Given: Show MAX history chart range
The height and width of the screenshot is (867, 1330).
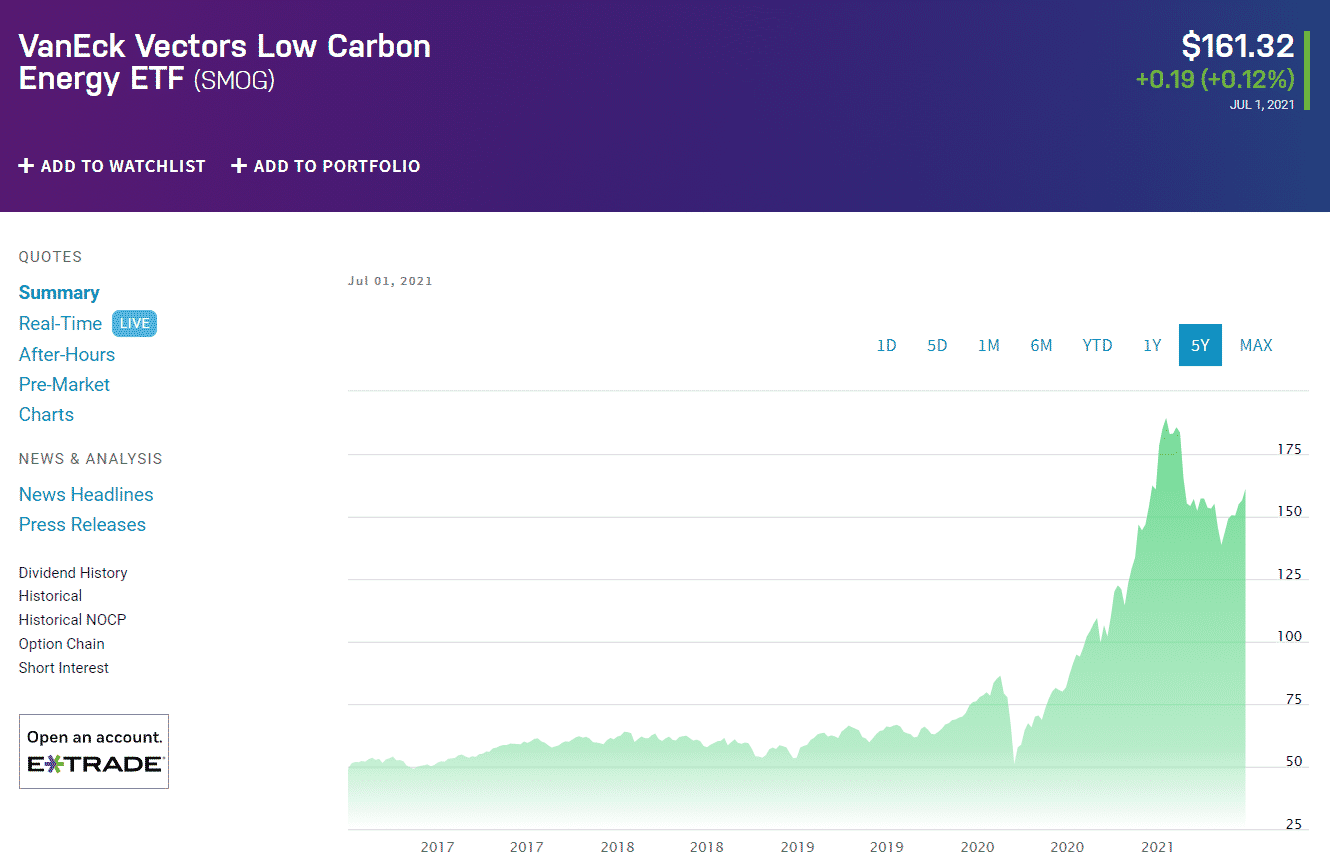Looking at the screenshot, I should (x=1256, y=345).
